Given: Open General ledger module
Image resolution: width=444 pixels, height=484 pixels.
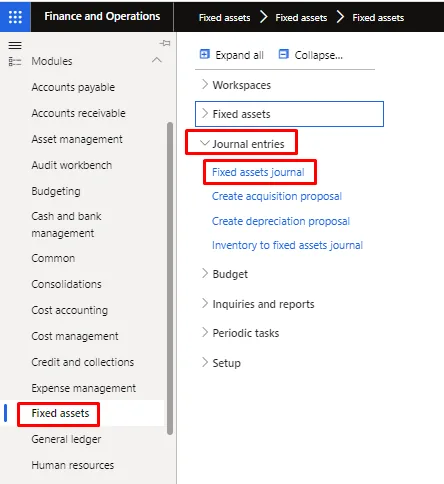Looking at the screenshot, I should click(66, 440).
